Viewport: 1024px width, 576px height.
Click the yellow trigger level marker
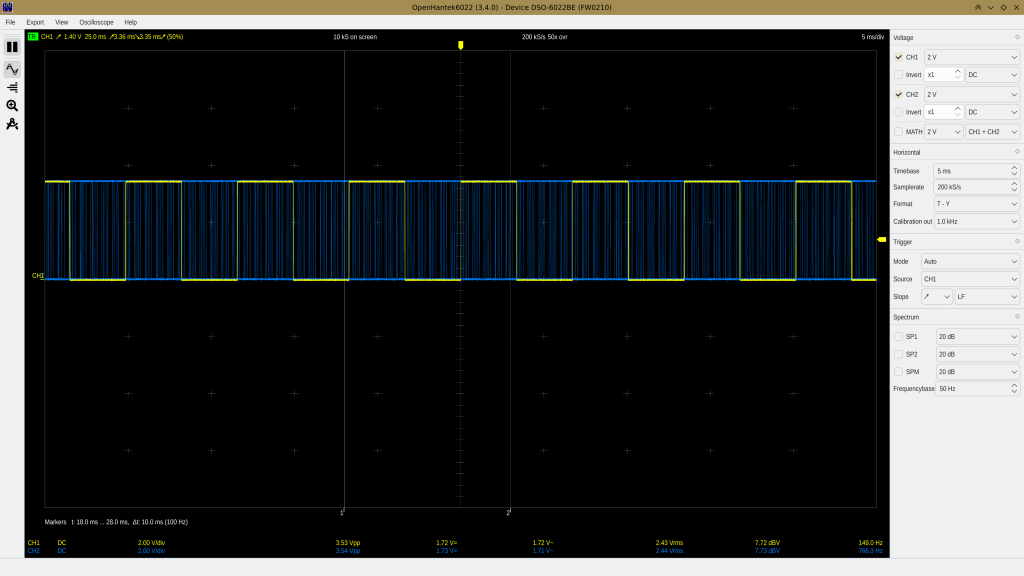881,239
